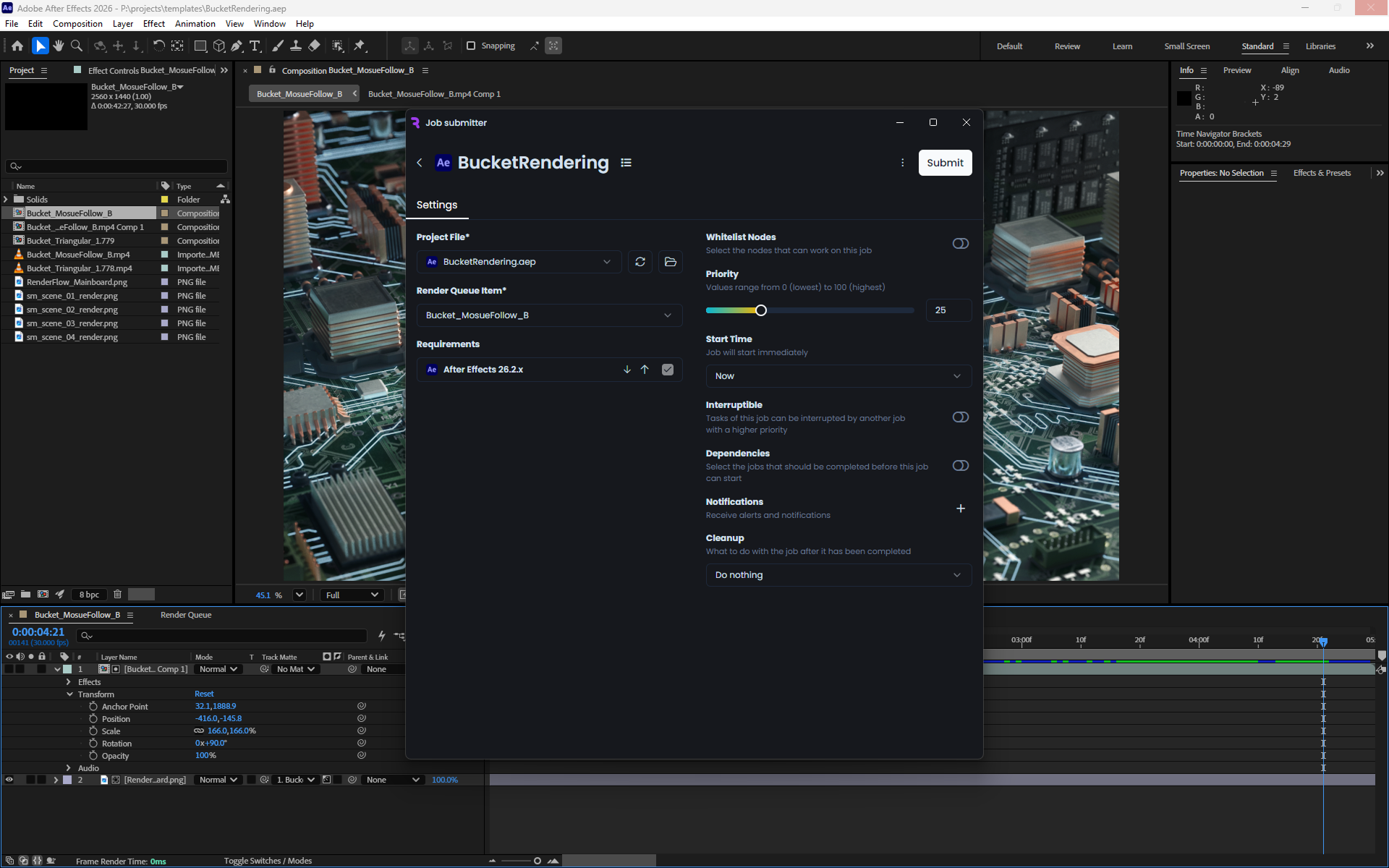This screenshot has height=868, width=1389.
Task: Open the Effect menu
Action: [x=153, y=24]
